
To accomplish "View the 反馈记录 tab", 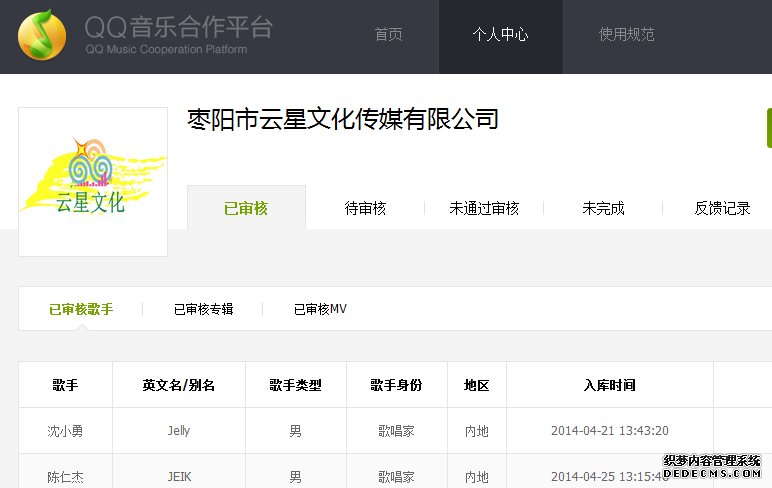I will 722,208.
